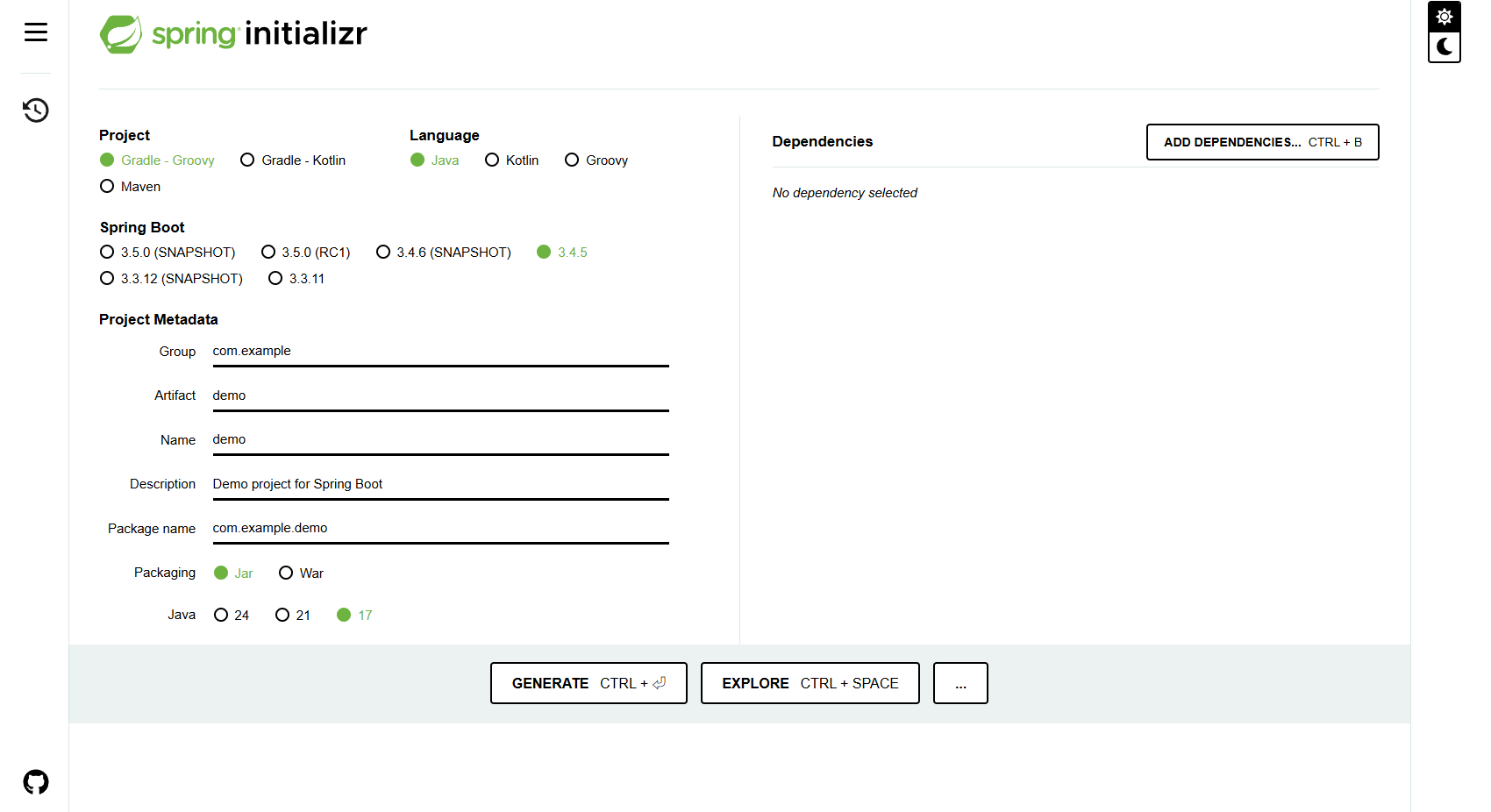This screenshot has height=812, width=1491.
Task: Edit the Group field
Action: tap(440, 352)
